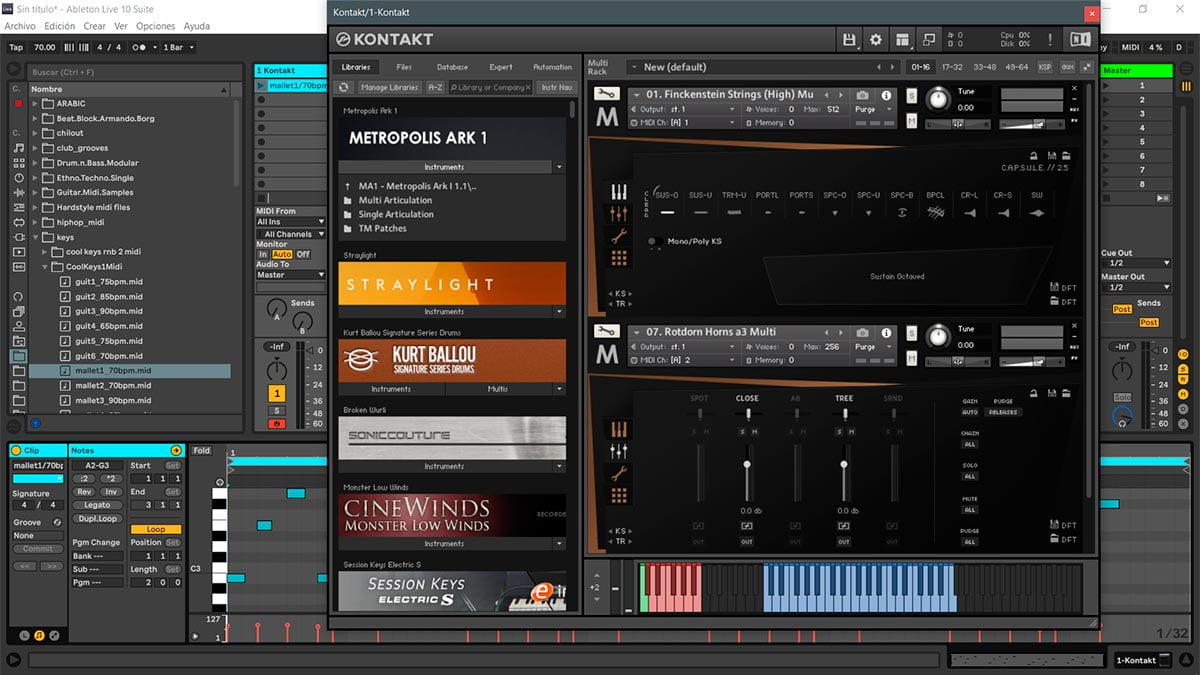Click Dupl.Loop button in clip notes
Screen dimensions: 1200x675
coord(98,518)
